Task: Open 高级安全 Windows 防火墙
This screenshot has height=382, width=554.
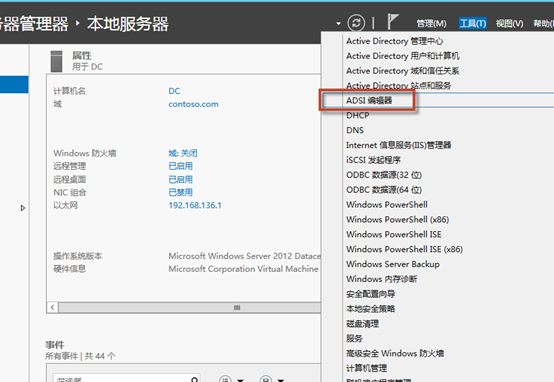Action: pos(395,353)
